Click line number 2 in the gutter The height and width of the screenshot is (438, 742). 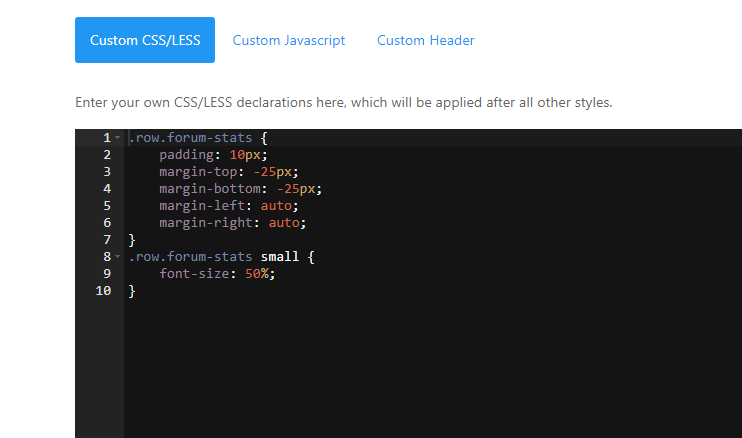(x=106, y=154)
